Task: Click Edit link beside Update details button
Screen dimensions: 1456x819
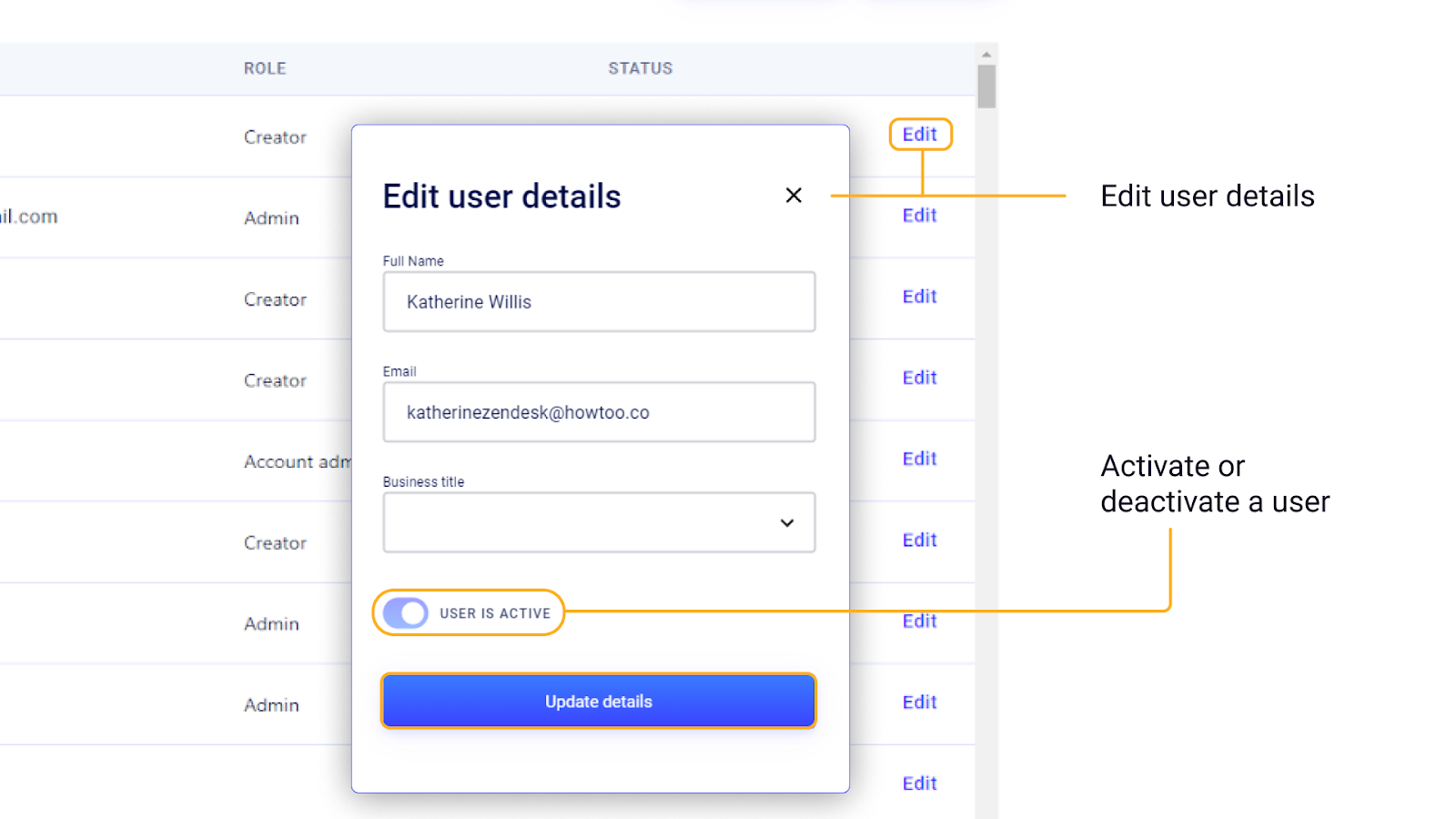Action: tap(919, 703)
